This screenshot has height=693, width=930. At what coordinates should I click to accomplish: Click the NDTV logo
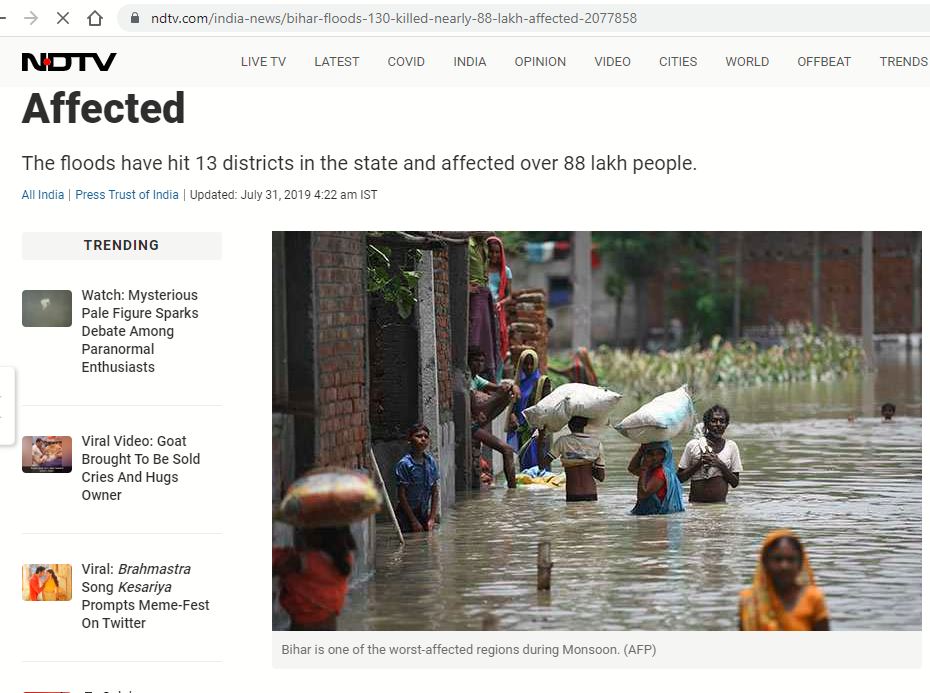pos(69,62)
